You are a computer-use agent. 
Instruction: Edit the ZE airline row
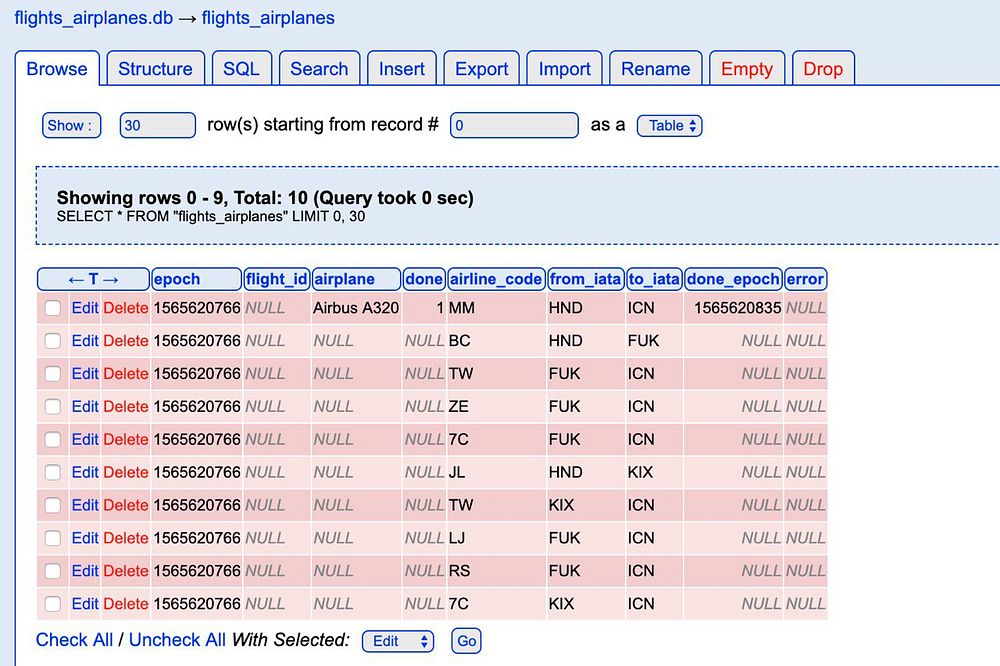tap(85, 407)
